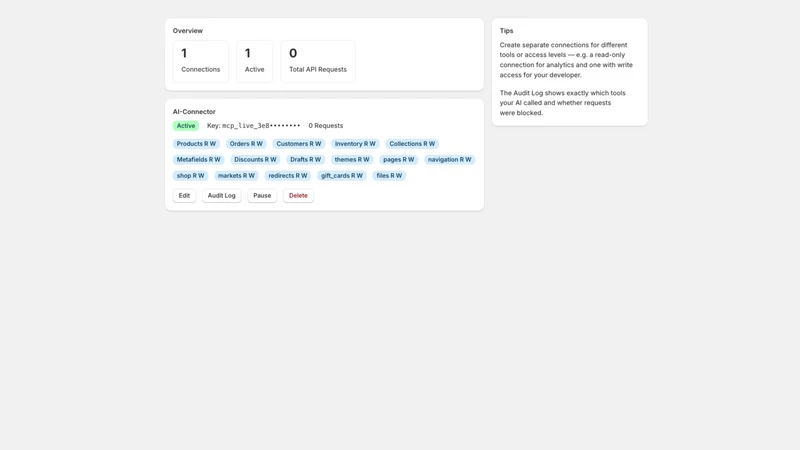This screenshot has width=800, height=450.
Task: Select the files R W permission tag
Action: tap(389, 176)
